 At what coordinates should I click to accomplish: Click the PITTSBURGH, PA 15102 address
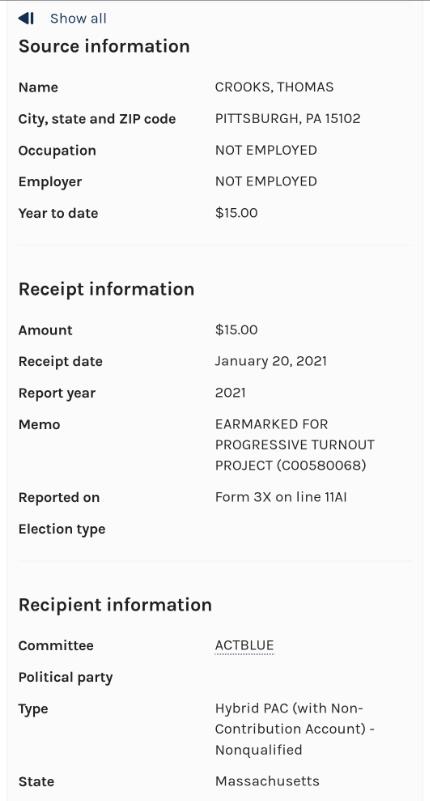[288, 119]
